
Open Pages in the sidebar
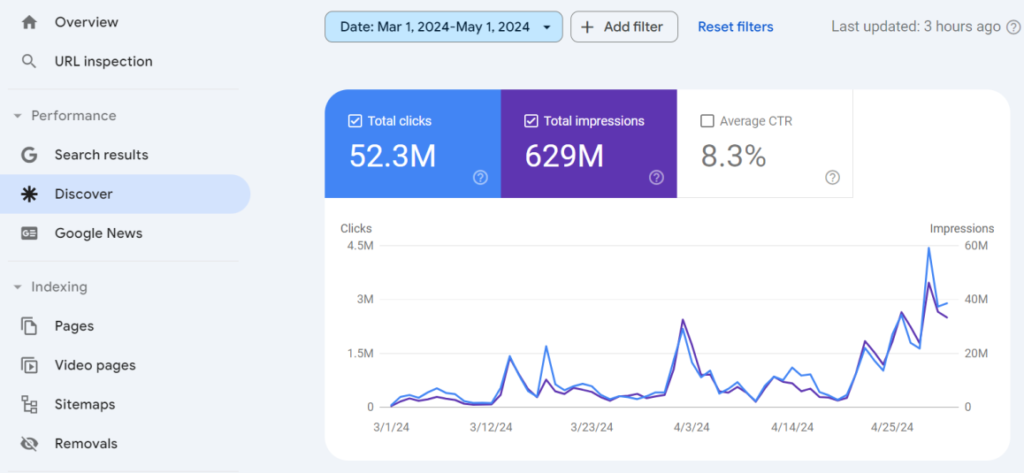pyautogui.click(x=74, y=326)
